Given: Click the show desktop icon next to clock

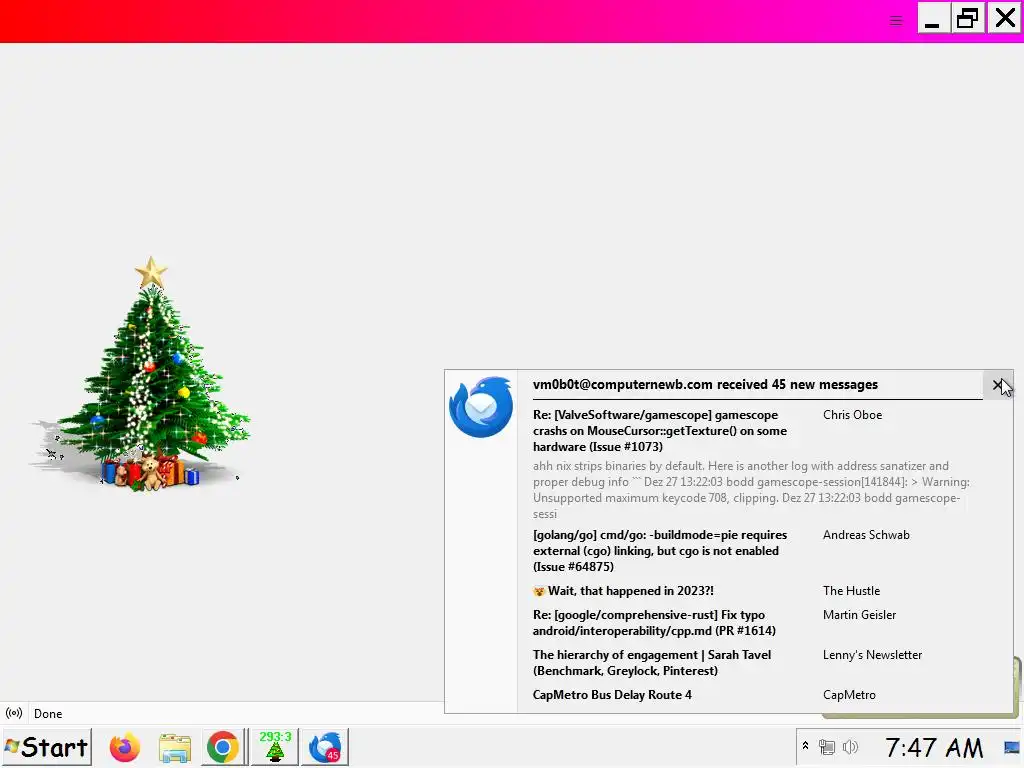Looking at the screenshot, I should pyautogui.click(x=1012, y=747).
